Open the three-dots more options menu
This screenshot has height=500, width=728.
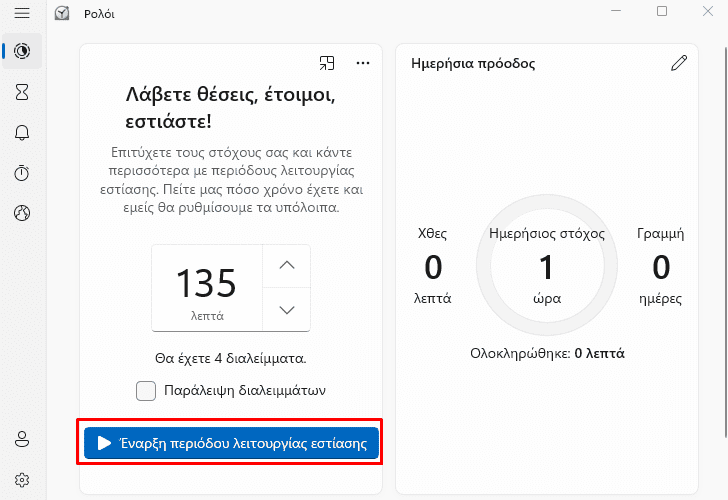363,63
